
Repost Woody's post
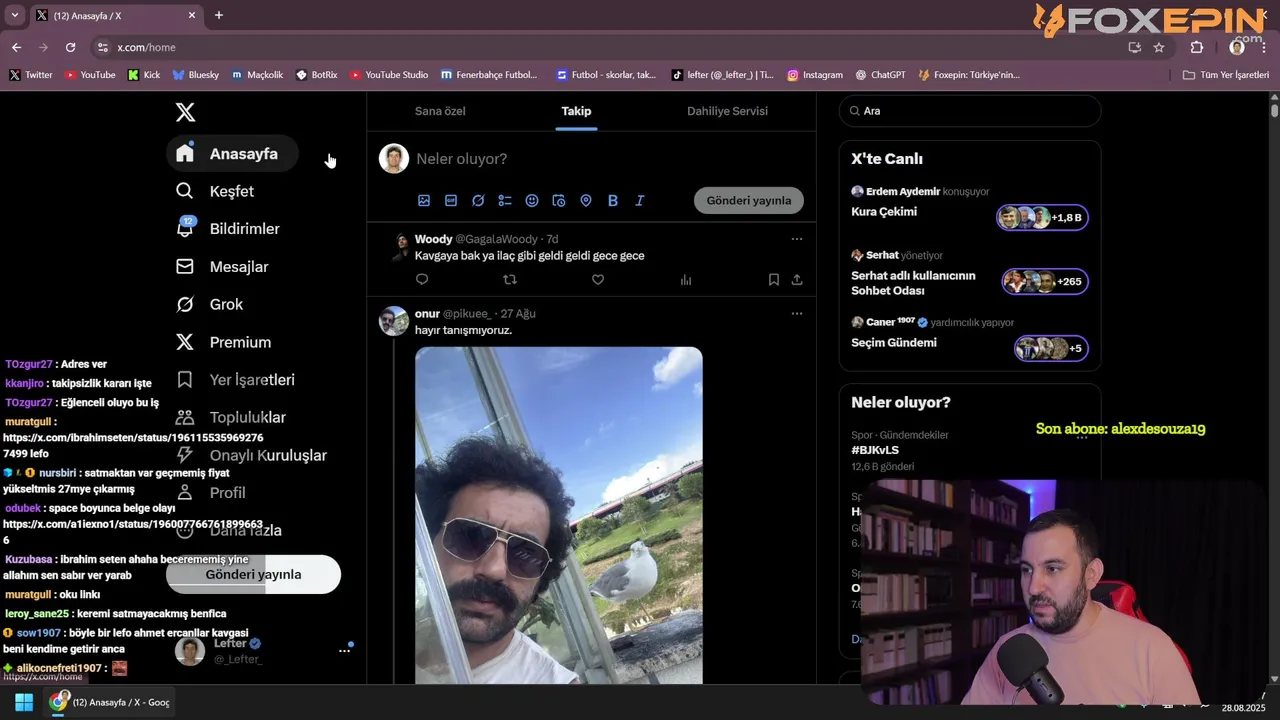[x=510, y=280]
